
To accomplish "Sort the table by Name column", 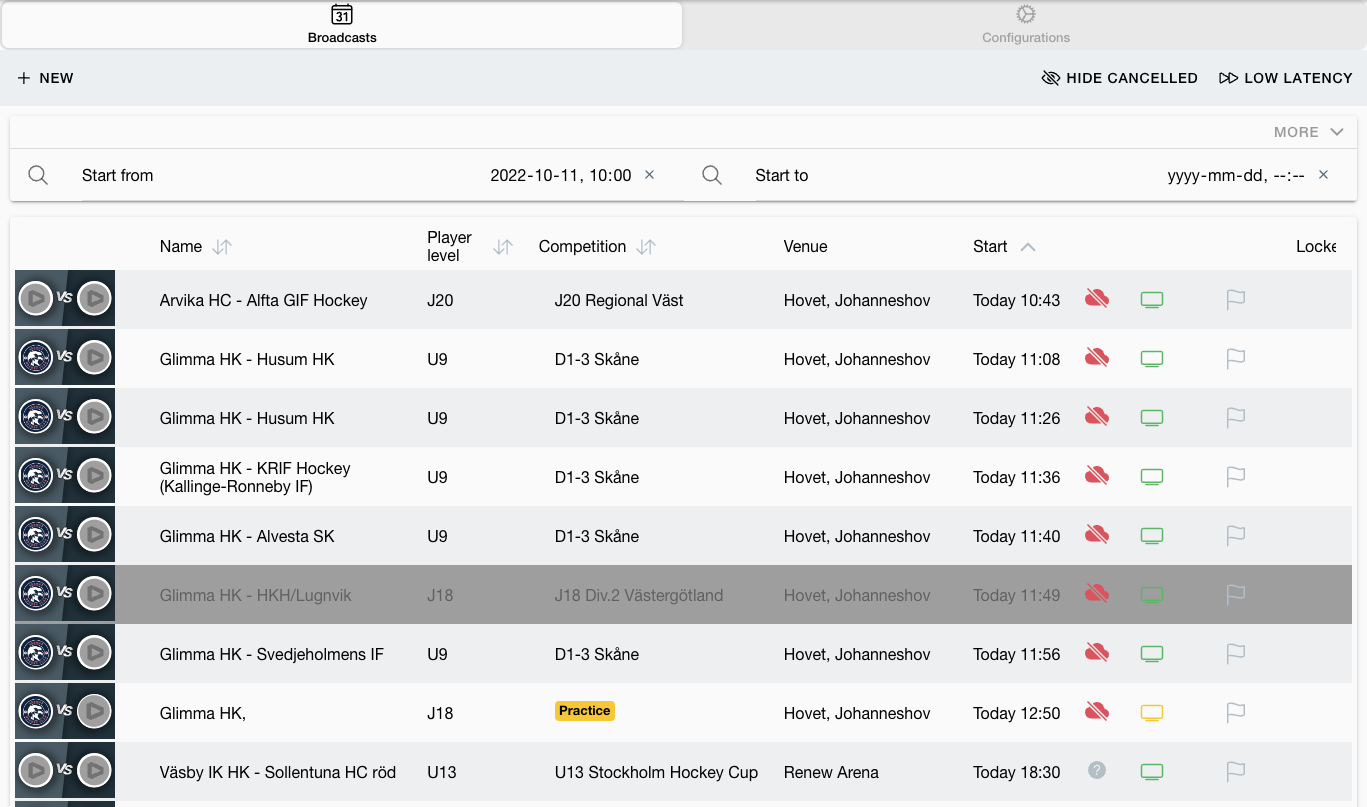I will pos(222,247).
